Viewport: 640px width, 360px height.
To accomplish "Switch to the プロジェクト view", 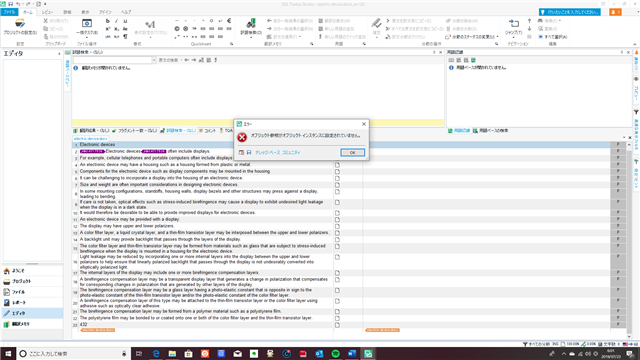I will click(32, 281).
